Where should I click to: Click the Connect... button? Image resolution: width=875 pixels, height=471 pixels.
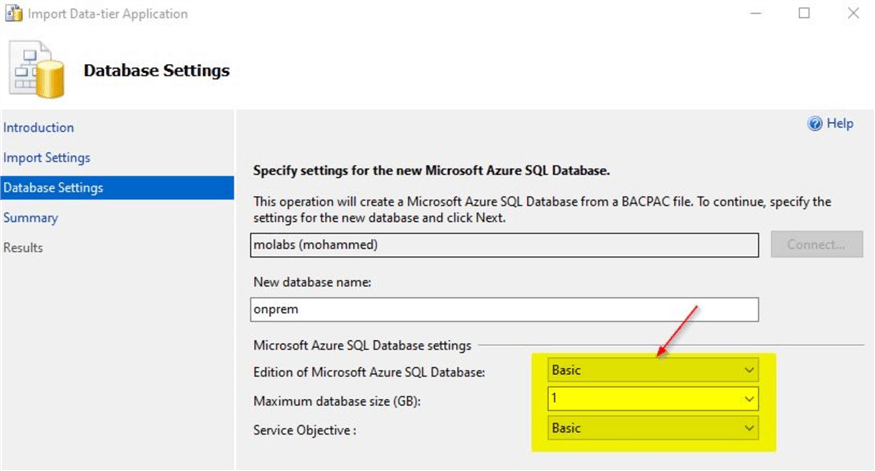coord(816,244)
